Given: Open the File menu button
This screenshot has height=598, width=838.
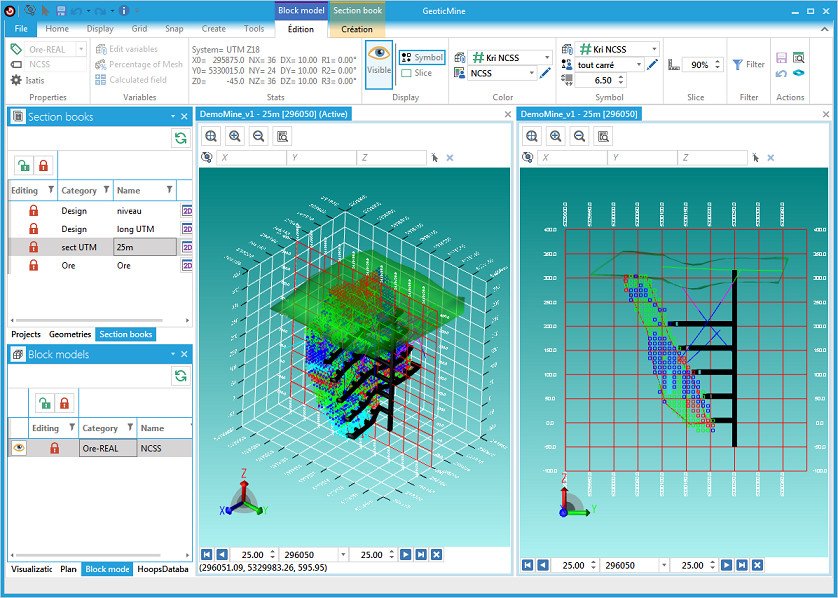Looking at the screenshot, I should click(21, 29).
